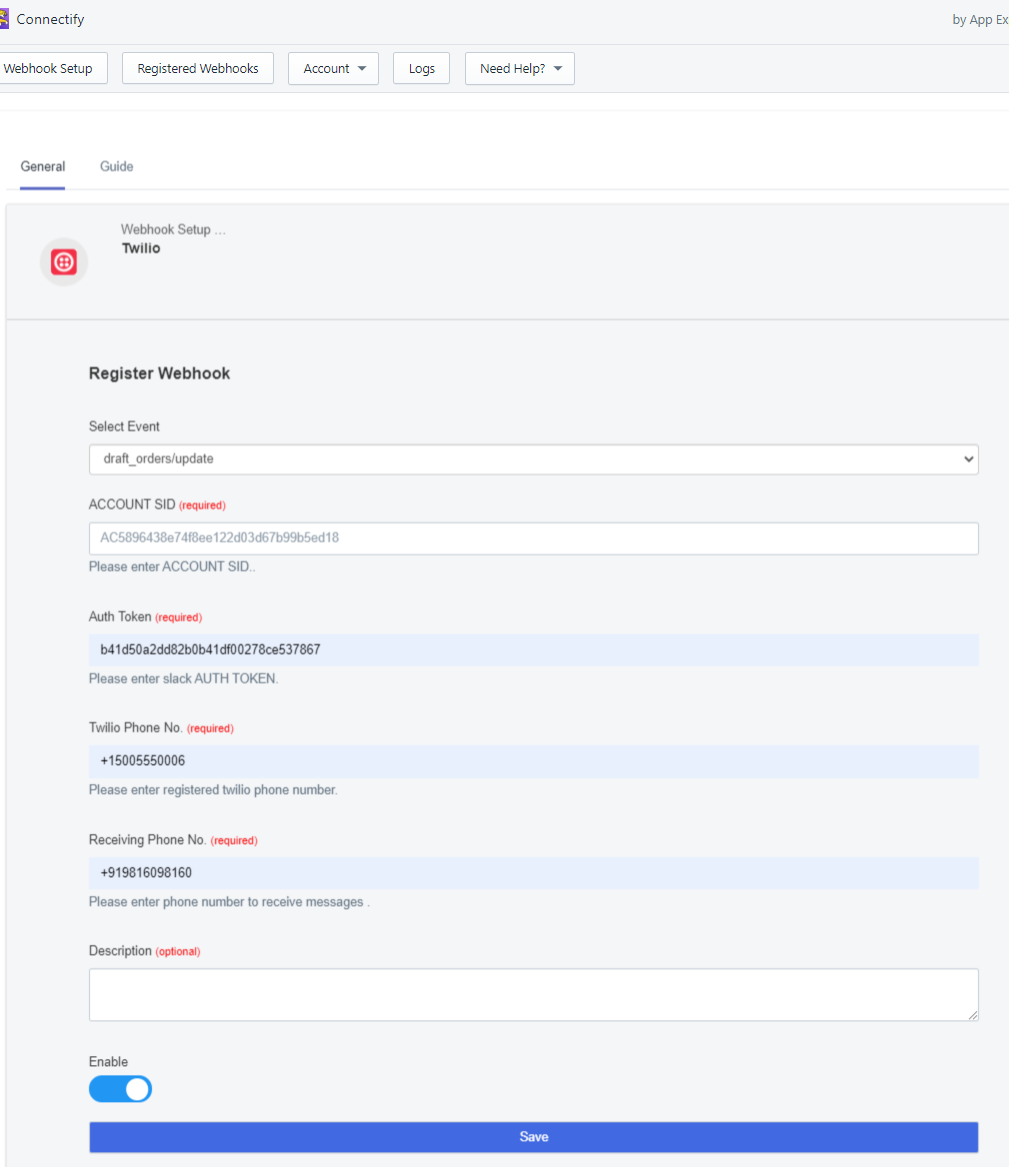The height and width of the screenshot is (1167, 1009).
Task: Open the Select Event dropdown
Action: coord(534,459)
